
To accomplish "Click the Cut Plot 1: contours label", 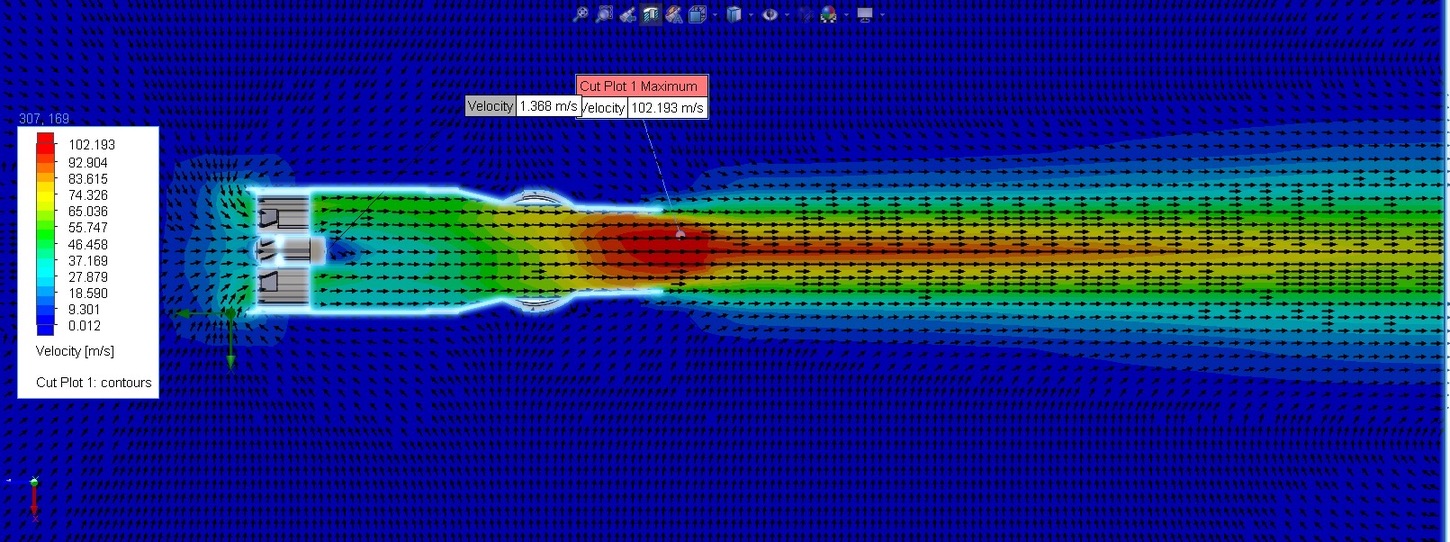I will click(93, 382).
